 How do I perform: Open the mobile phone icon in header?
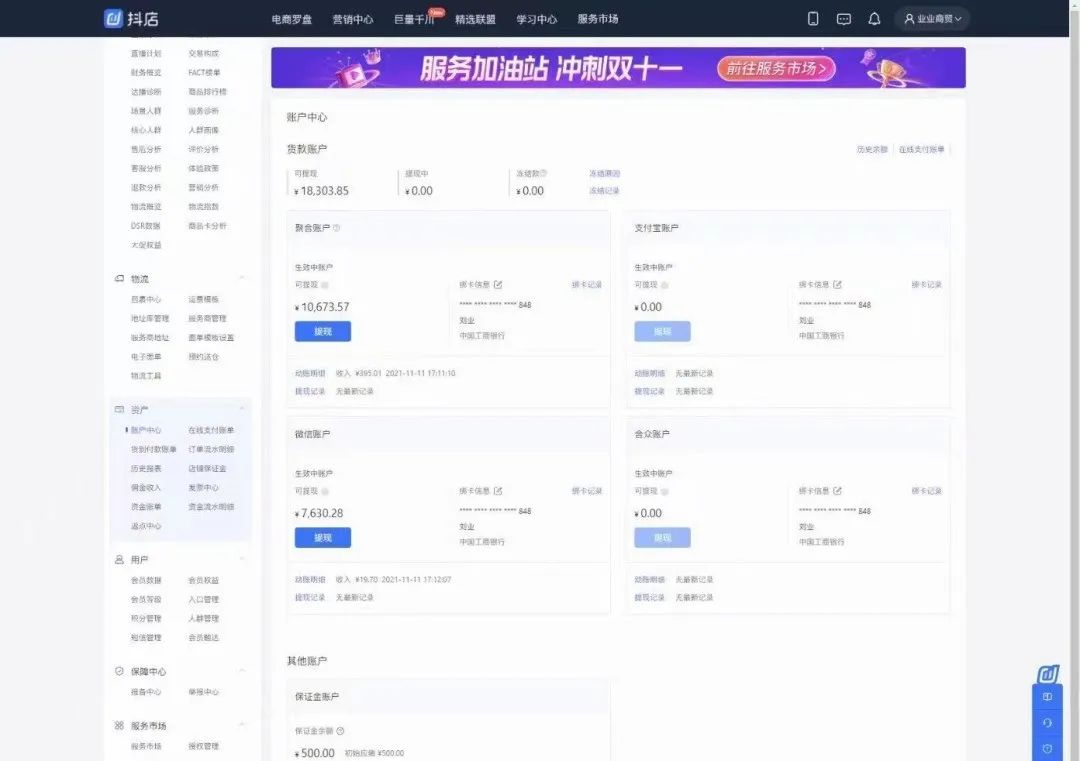[813, 19]
